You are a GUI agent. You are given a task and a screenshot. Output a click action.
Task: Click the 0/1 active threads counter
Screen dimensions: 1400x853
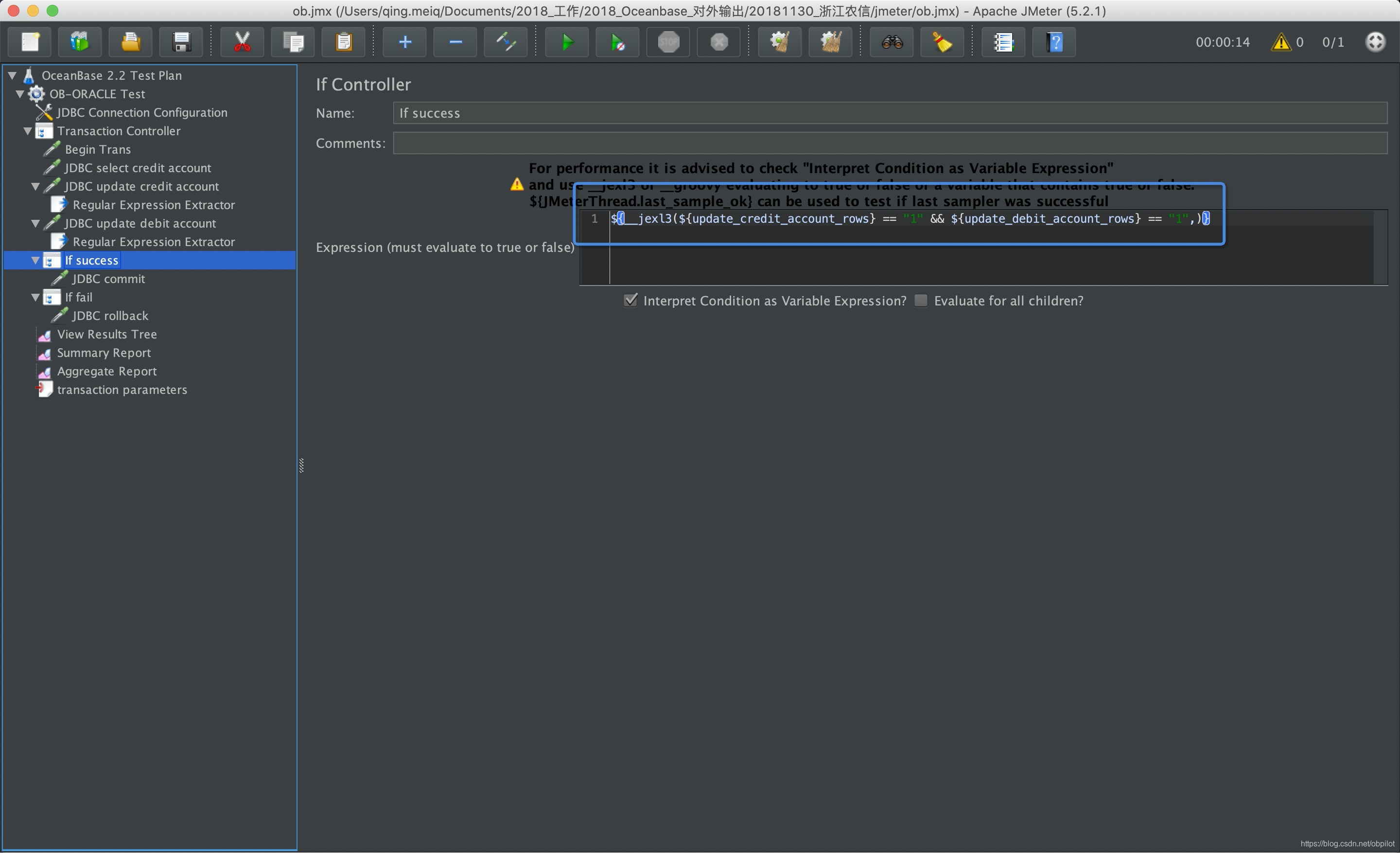tap(1333, 42)
